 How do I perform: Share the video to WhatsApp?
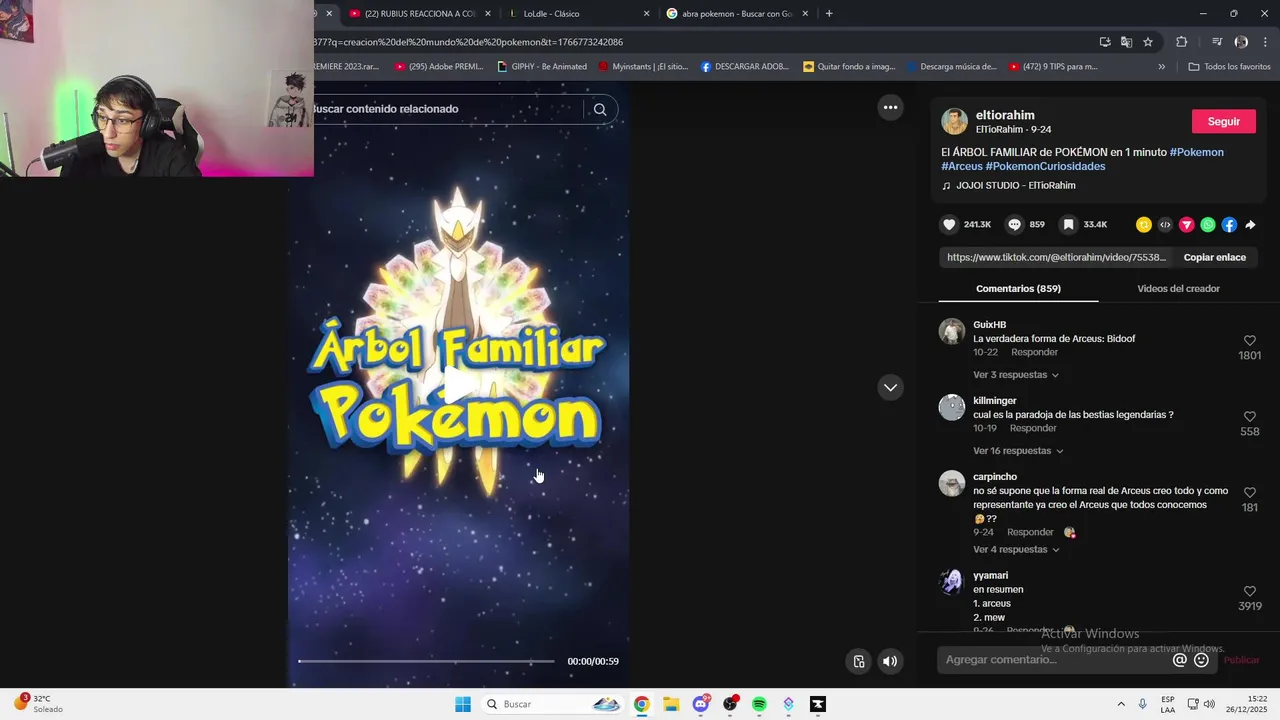tap(1208, 225)
